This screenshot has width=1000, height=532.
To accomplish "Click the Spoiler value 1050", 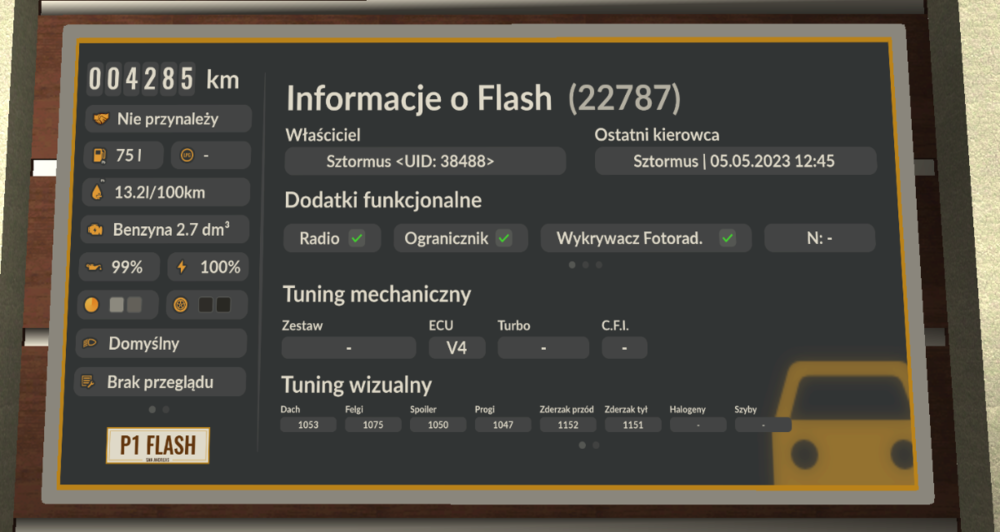I will pos(438,425).
